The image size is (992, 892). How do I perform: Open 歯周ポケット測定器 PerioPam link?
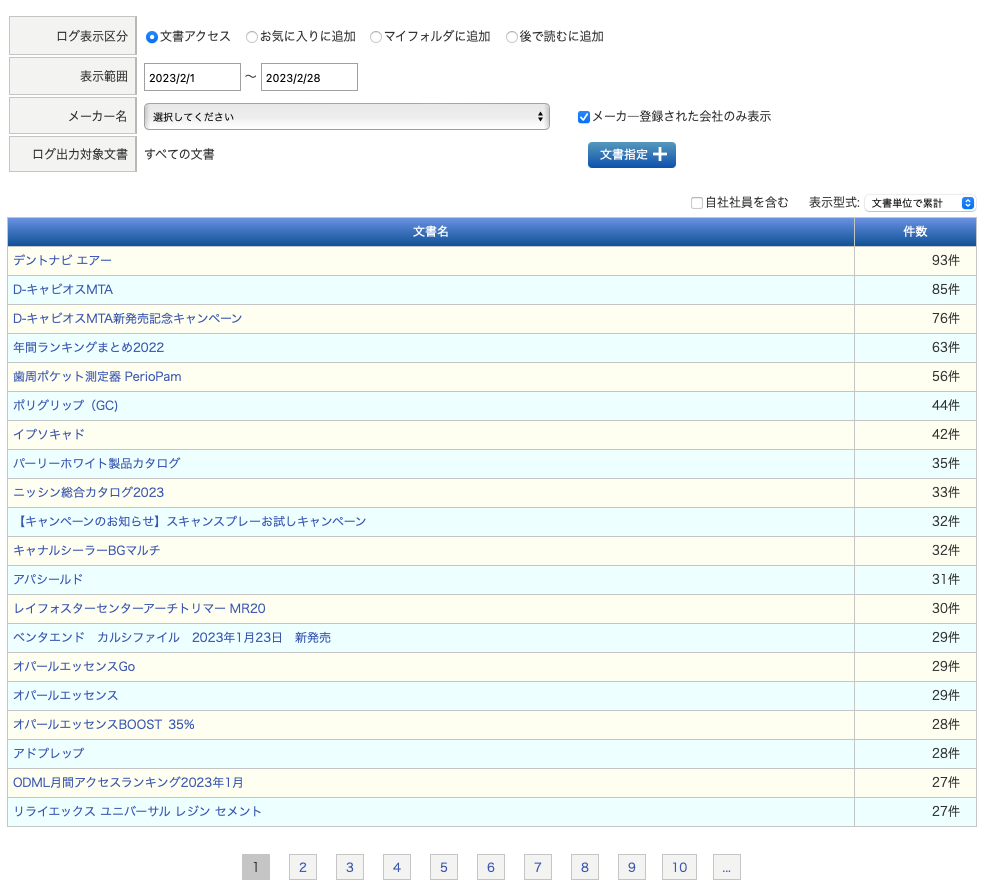click(97, 377)
